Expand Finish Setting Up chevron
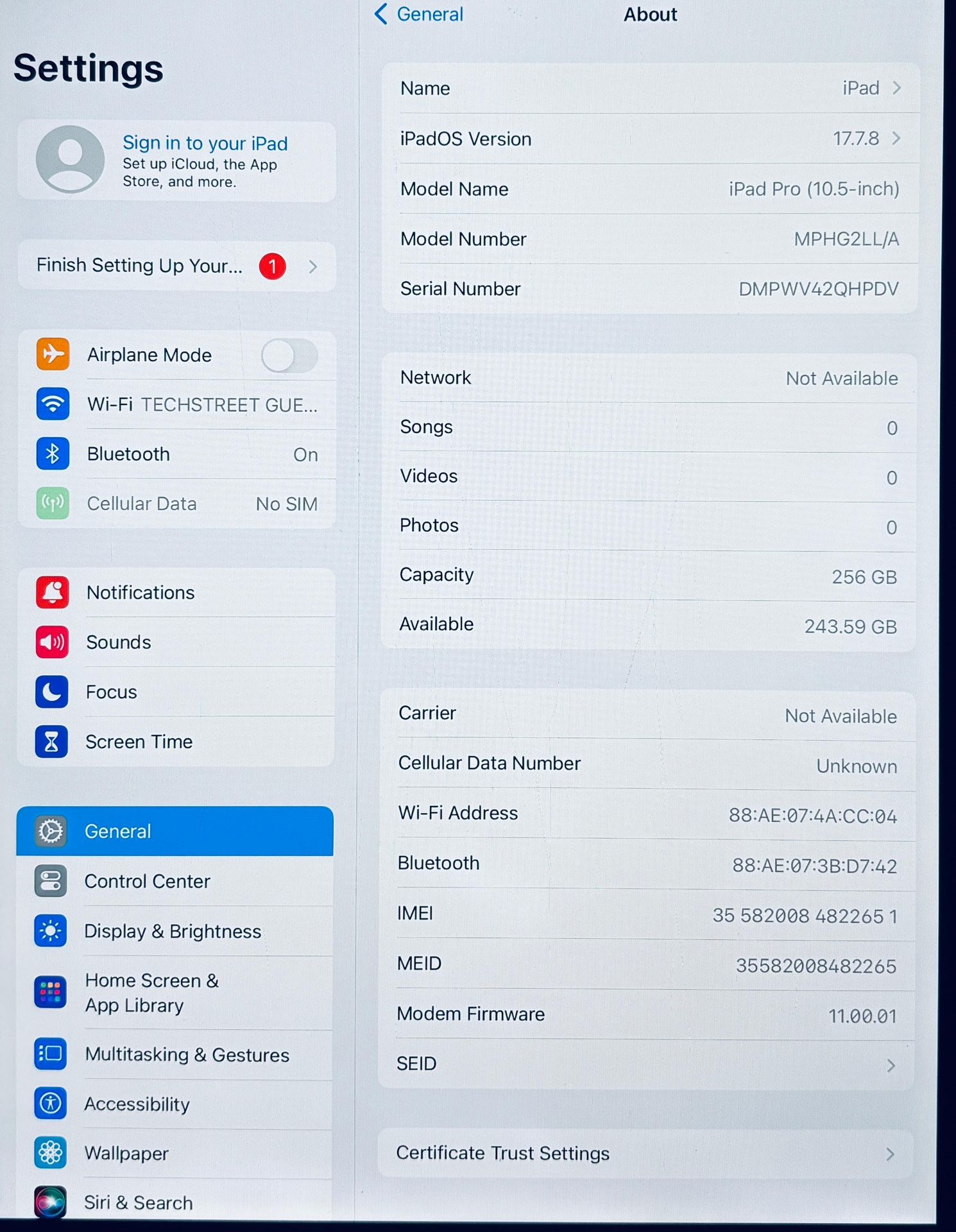Screen dimensions: 956x1232 (x=312, y=266)
